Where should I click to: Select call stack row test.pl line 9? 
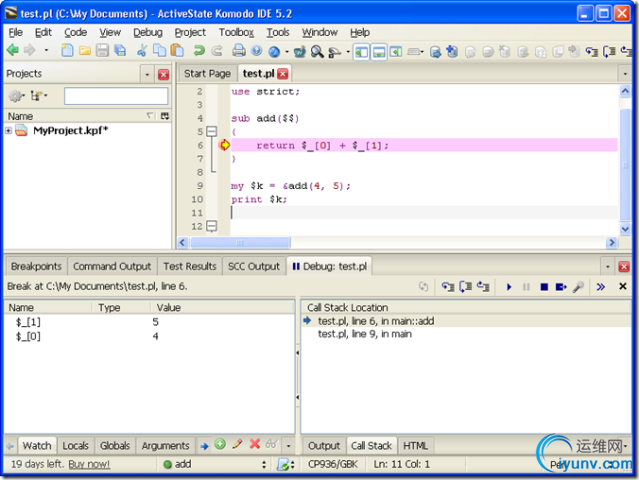point(466,334)
